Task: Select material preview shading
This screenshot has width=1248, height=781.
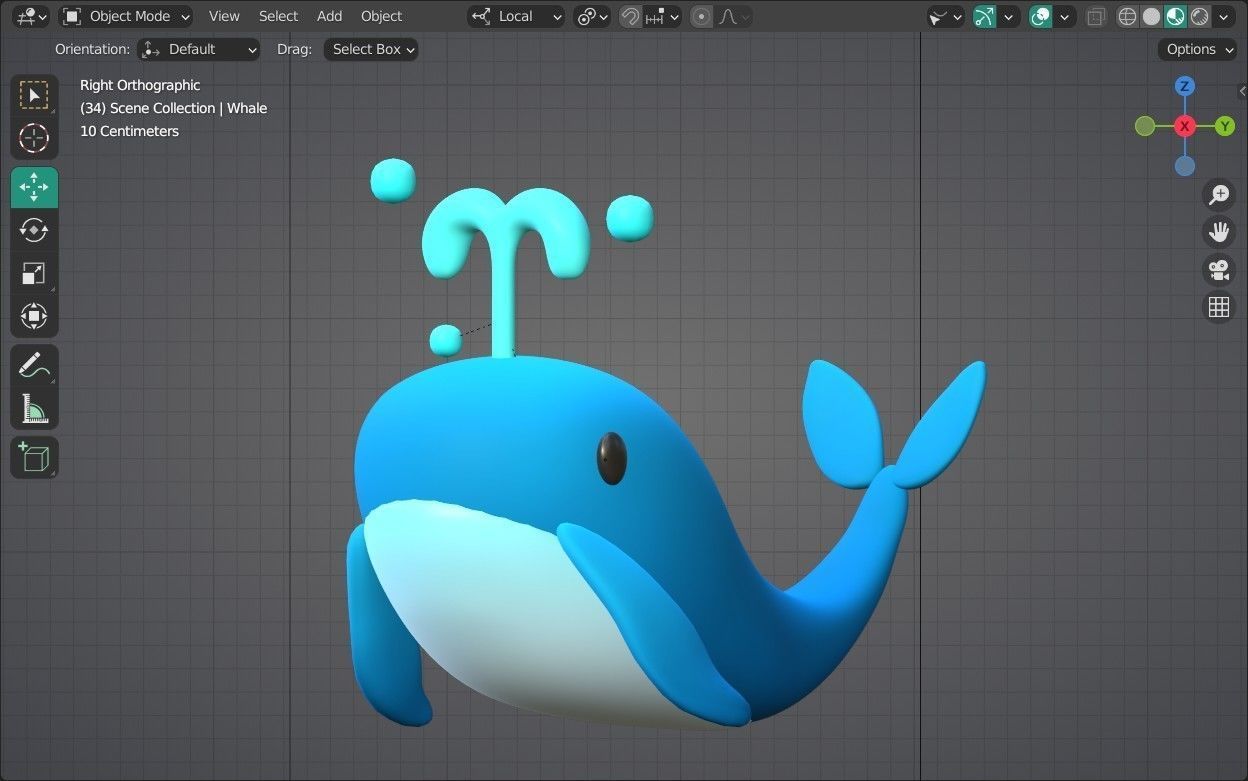Action: [x=1176, y=16]
